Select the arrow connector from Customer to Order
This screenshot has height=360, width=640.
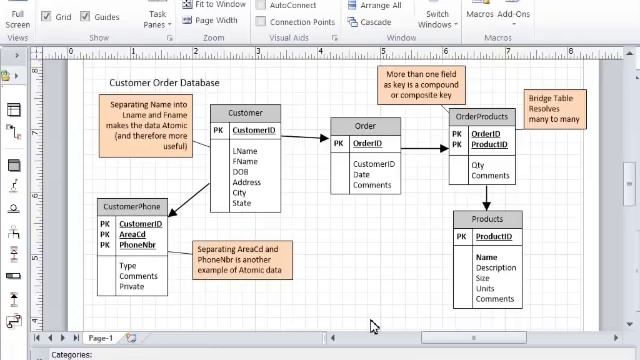(305, 138)
